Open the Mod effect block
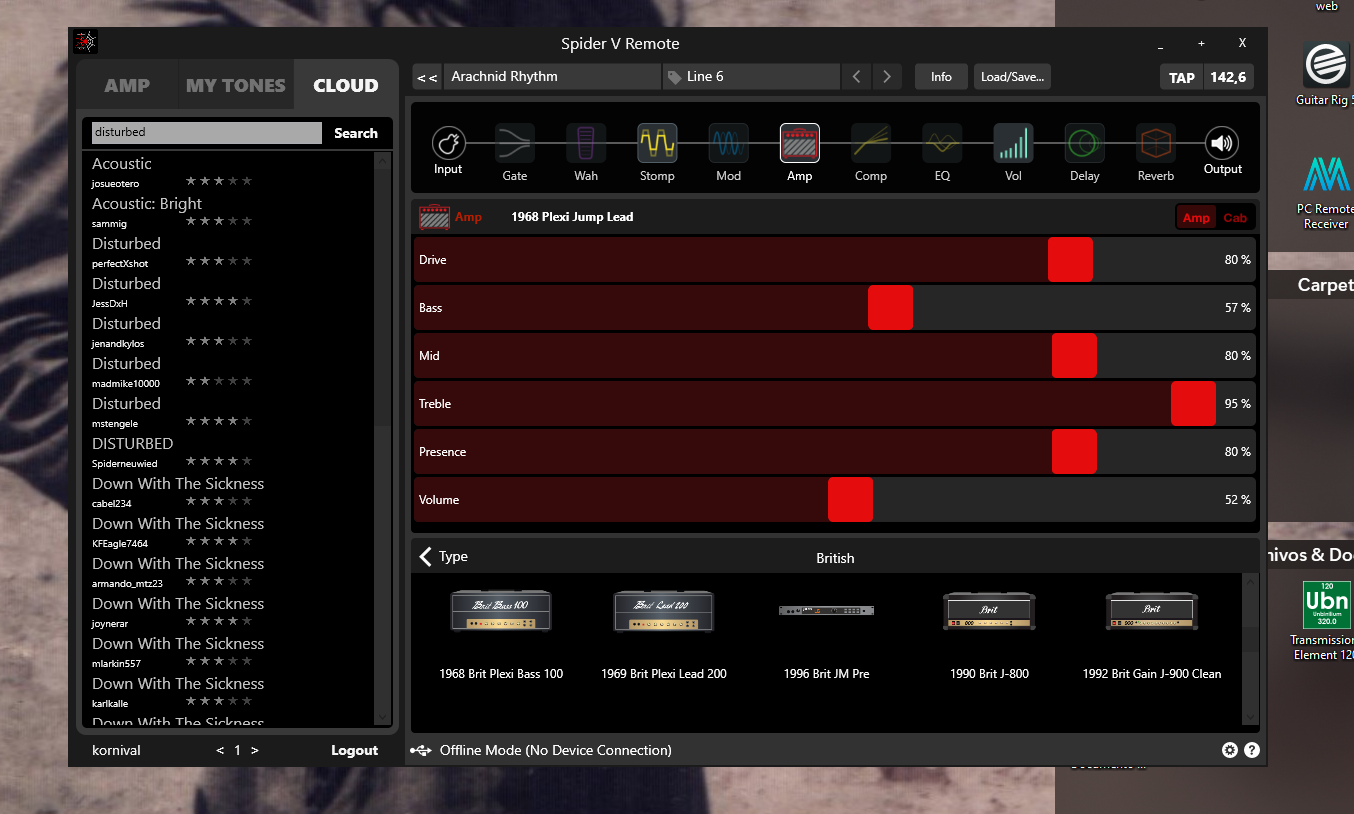The height and width of the screenshot is (814, 1354). click(728, 144)
